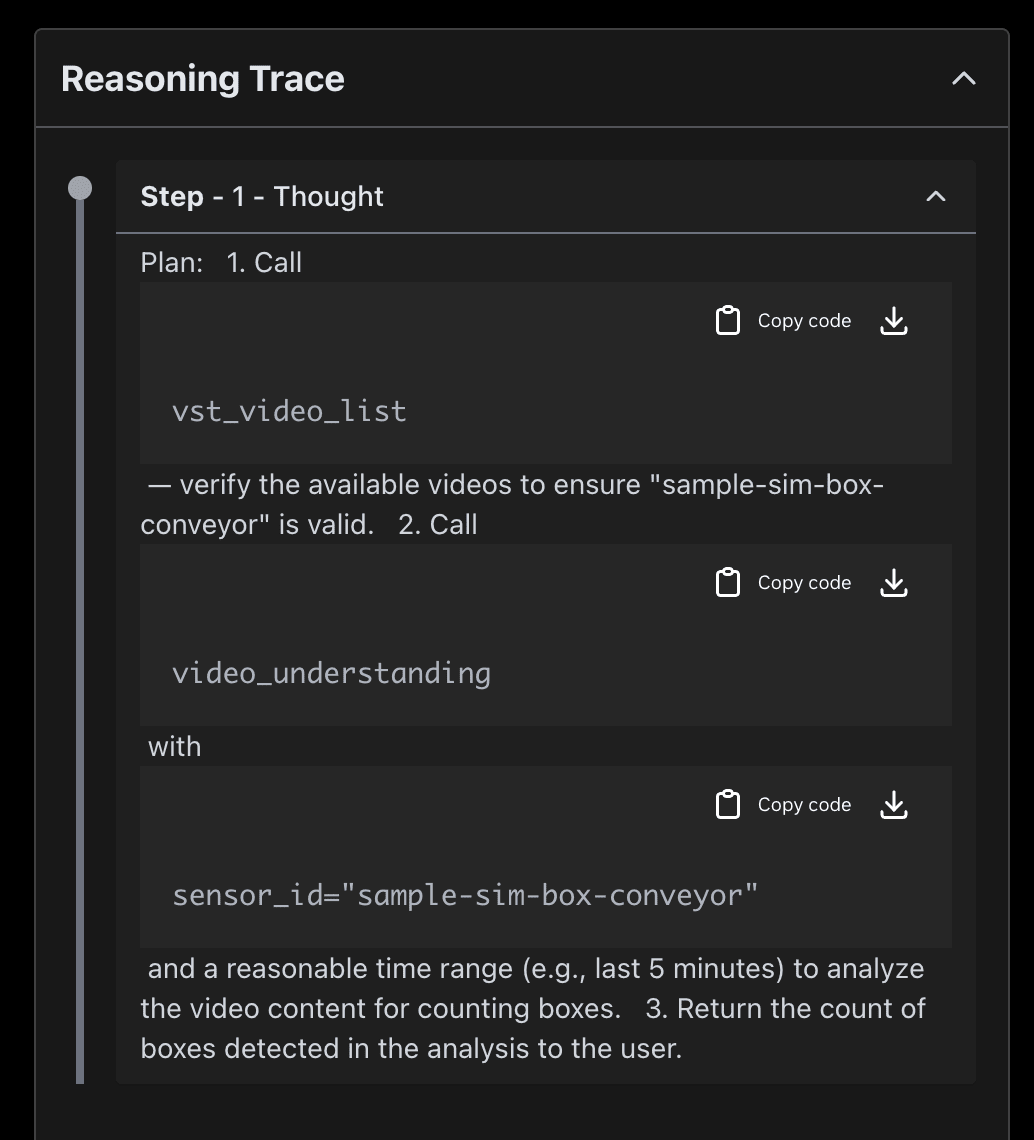Screen dimensions: 1034x1140
Task: Click the vertical timeline bar beside Step 1
Action: pyautogui.click(x=80, y=642)
